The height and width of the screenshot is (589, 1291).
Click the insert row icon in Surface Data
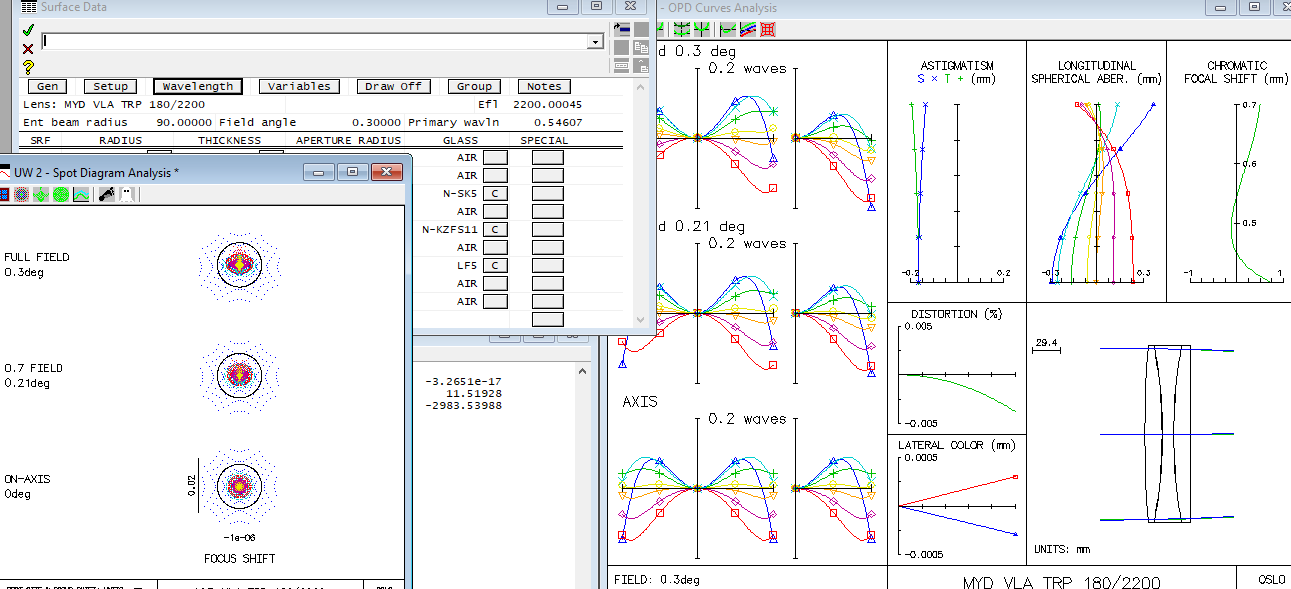tap(621, 29)
